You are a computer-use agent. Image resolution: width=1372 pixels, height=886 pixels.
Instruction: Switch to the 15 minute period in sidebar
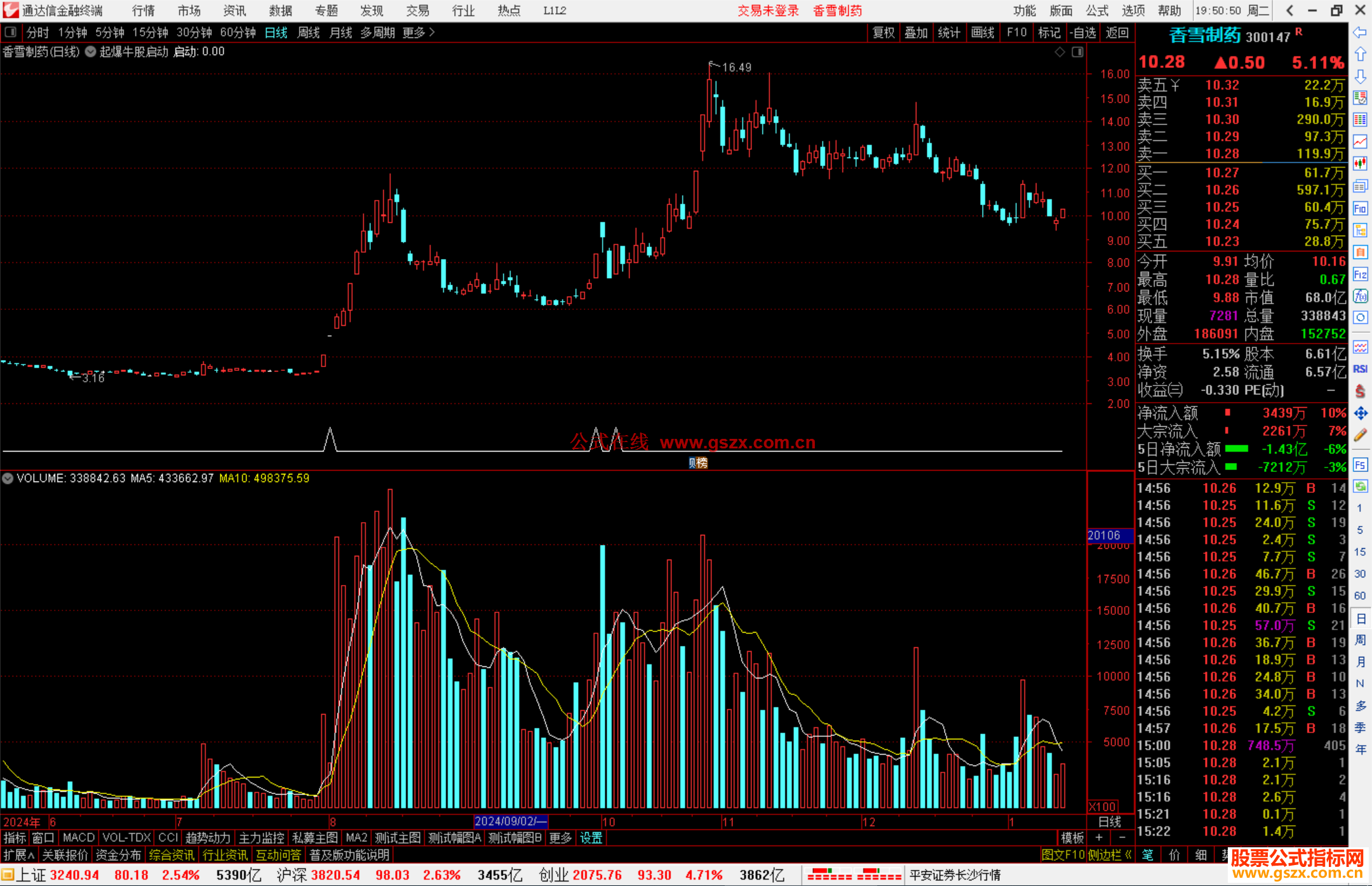coord(1359,552)
